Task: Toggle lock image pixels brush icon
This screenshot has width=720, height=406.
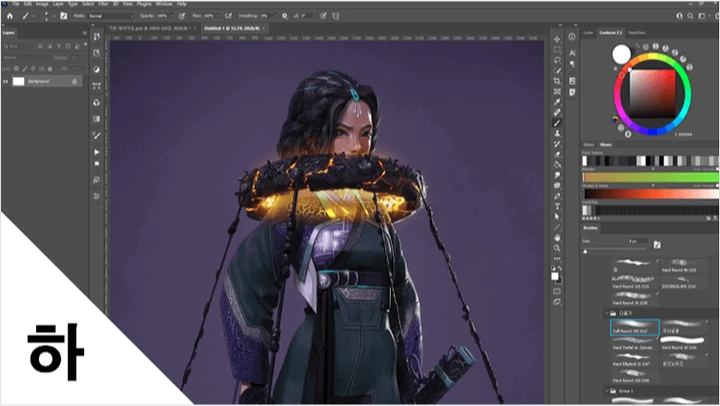Action: 25,68
